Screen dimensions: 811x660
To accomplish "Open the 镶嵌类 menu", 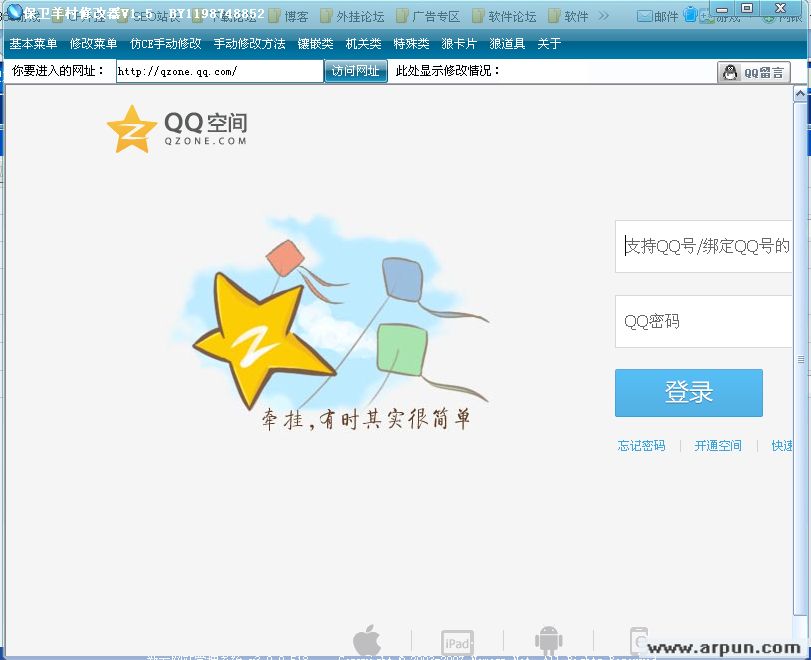I will pyautogui.click(x=316, y=44).
